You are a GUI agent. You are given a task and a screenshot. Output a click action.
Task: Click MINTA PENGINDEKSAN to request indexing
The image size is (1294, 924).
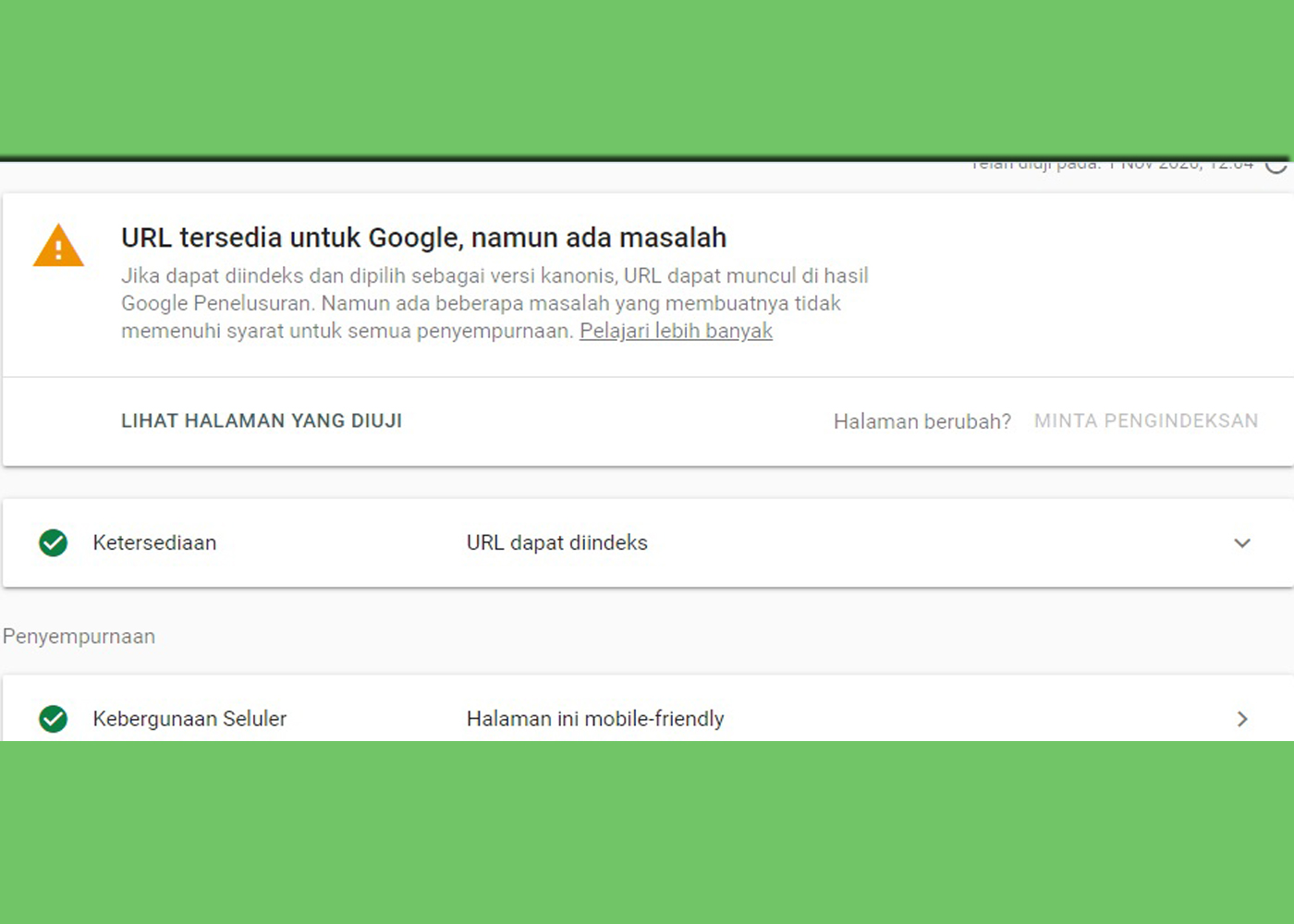(1145, 420)
